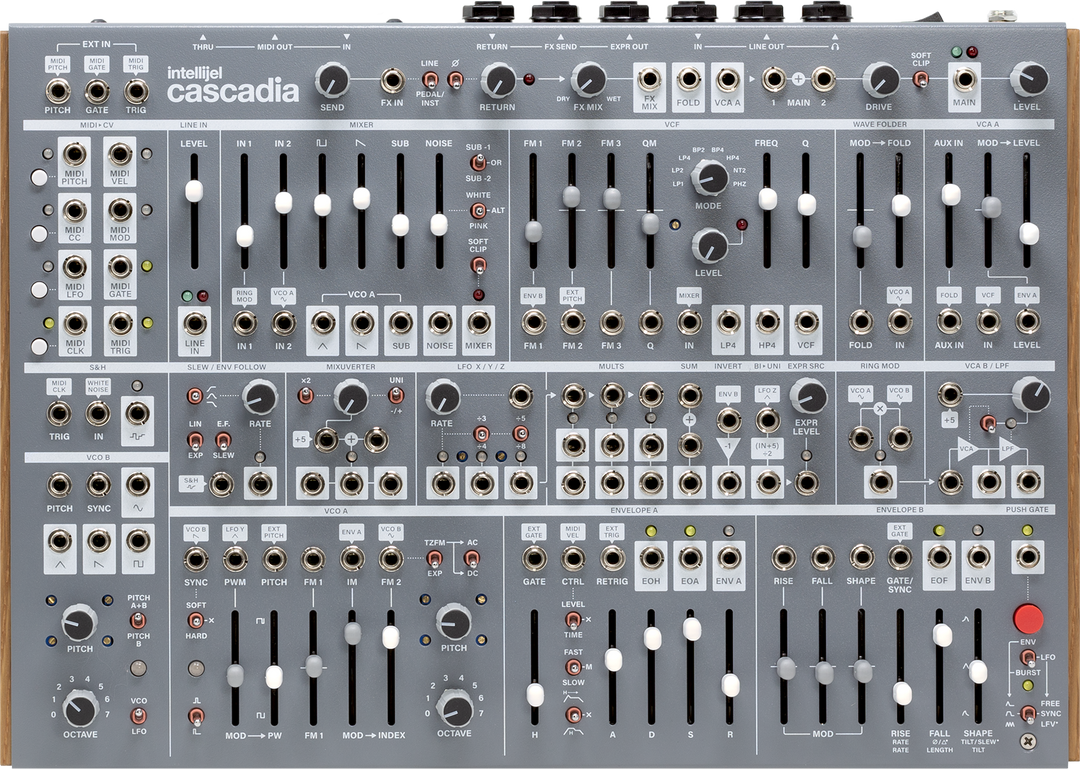Click the mixer IN 1 slider cap
This screenshot has height=770, width=1080.
pos(245,236)
